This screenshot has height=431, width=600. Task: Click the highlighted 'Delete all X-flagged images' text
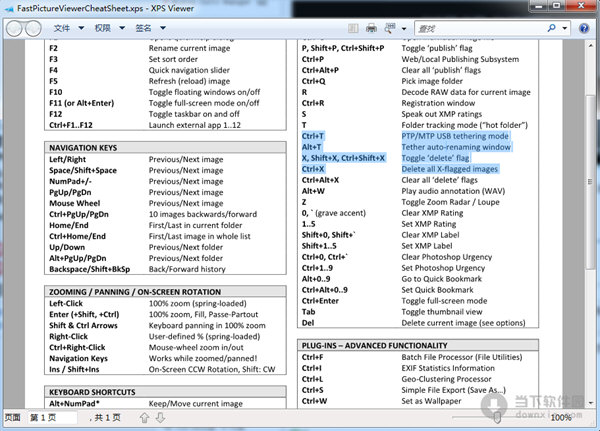450,169
